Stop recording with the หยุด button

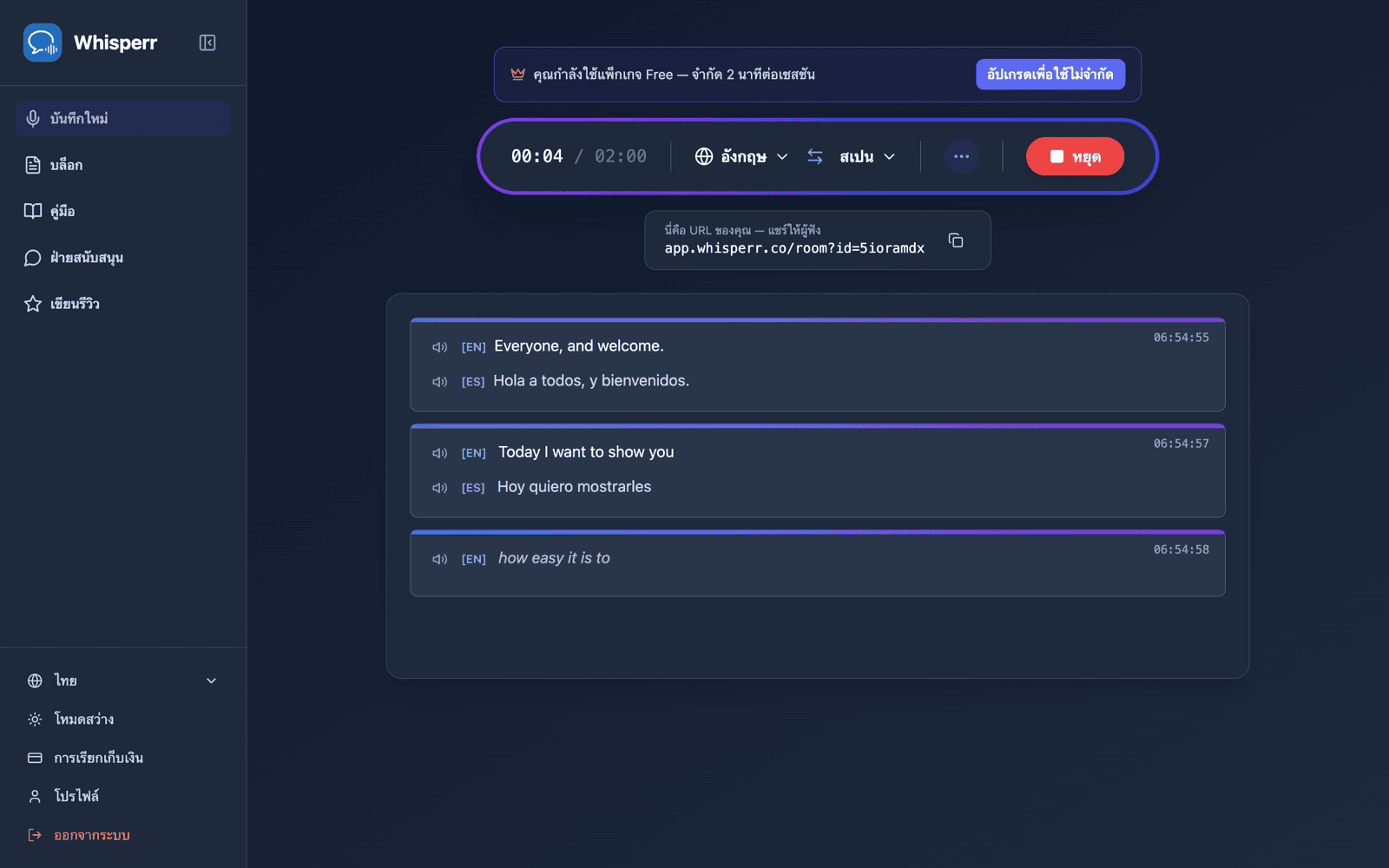tap(1075, 156)
